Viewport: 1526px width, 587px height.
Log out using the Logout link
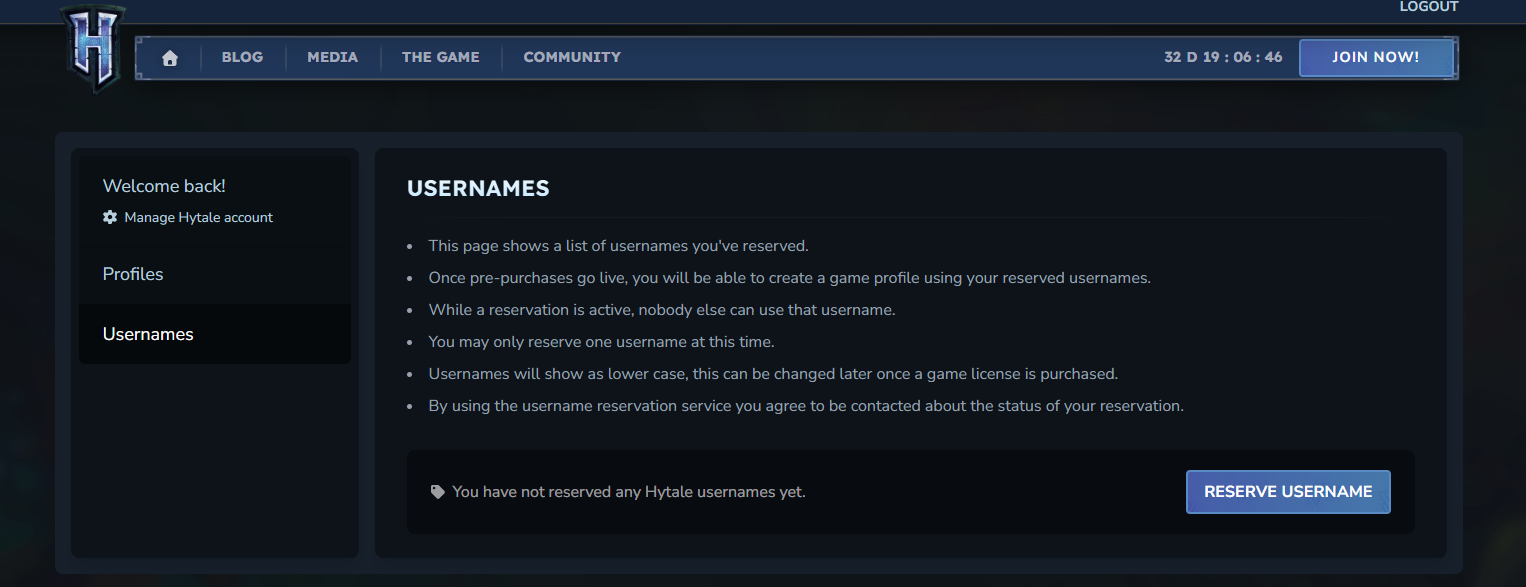pyautogui.click(x=1428, y=7)
